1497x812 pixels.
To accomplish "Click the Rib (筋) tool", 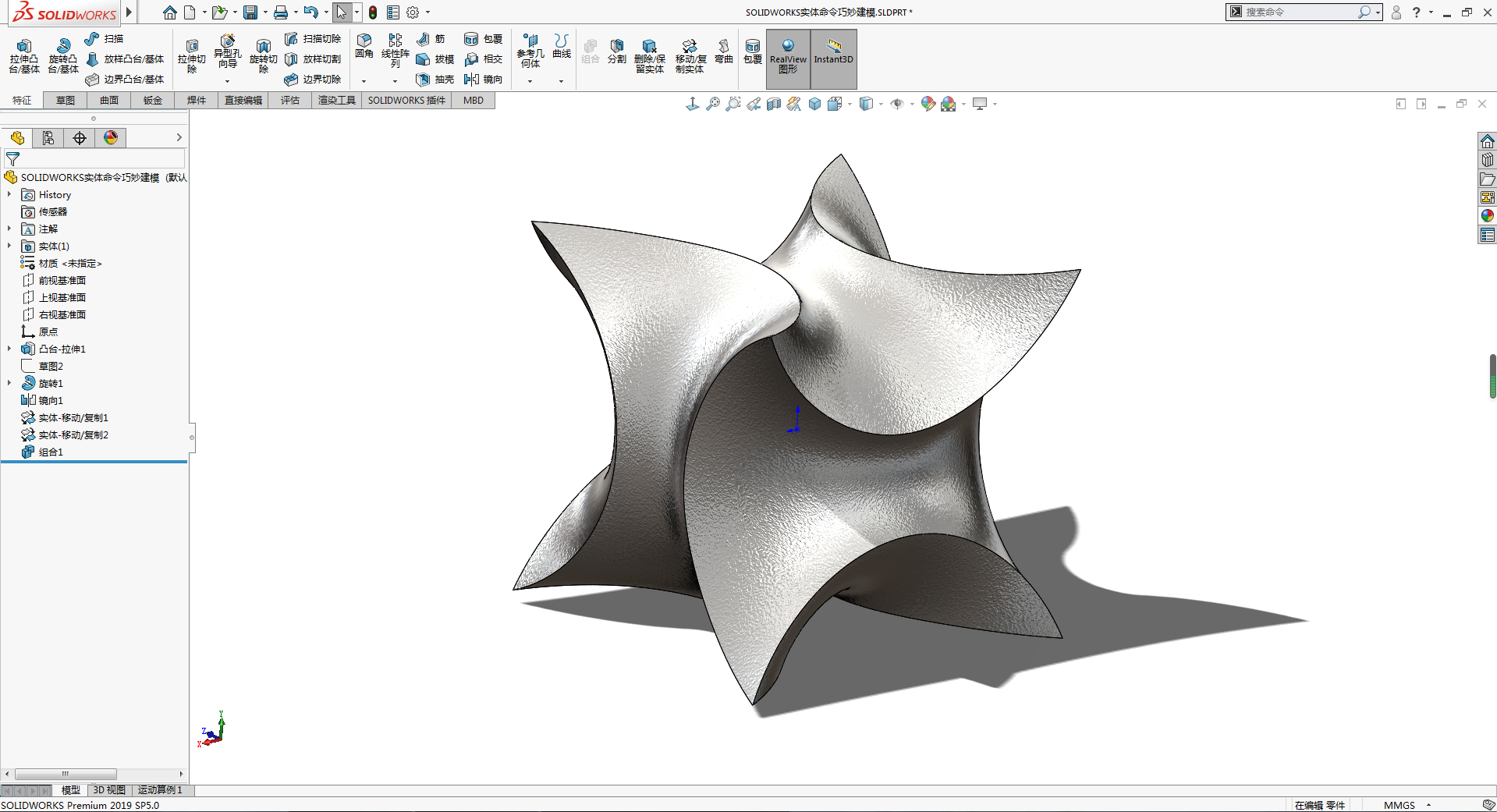I will click(431, 38).
